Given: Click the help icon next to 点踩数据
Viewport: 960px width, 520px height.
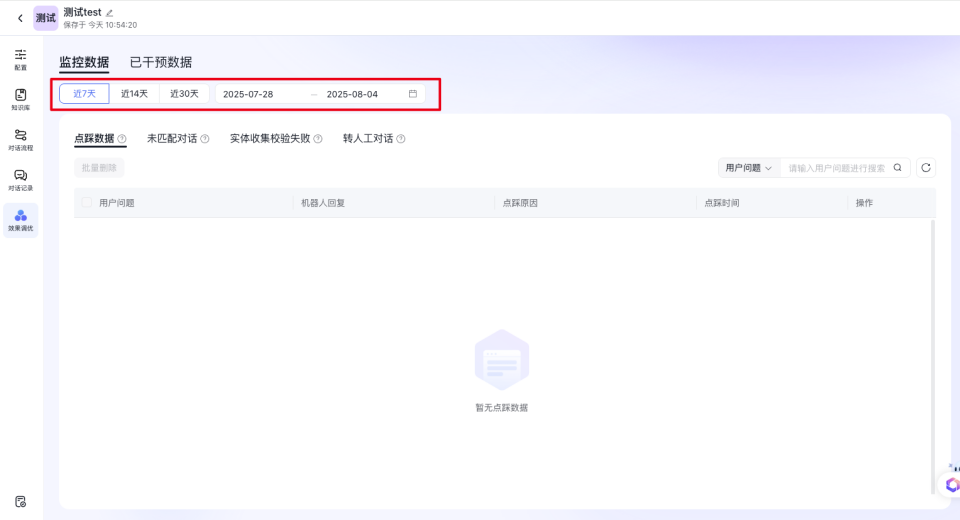Looking at the screenshot, I should click(122, 139).
